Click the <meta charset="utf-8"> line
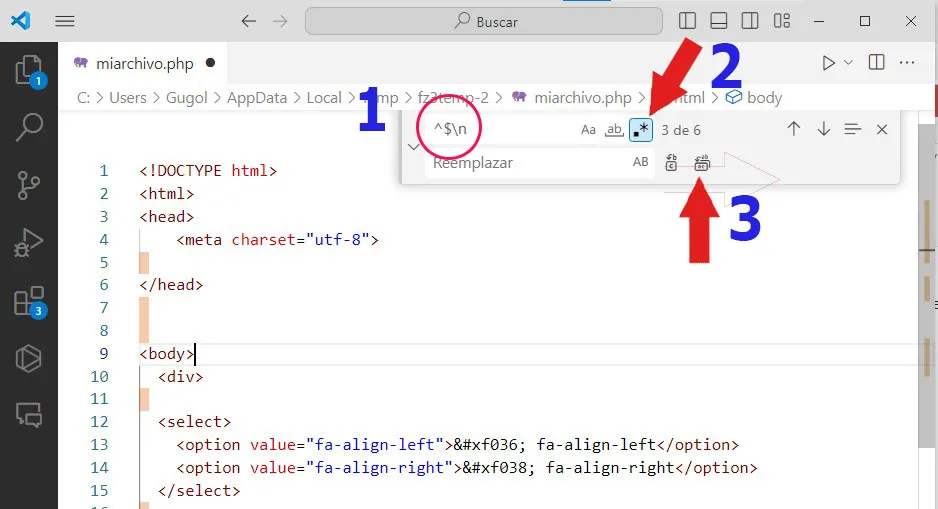 point(277,240)
